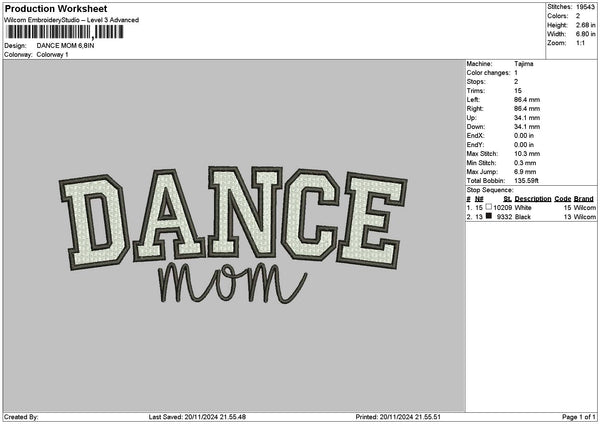
Task: Click the Black description in stop row 2
Action: (x=523, y=217)
